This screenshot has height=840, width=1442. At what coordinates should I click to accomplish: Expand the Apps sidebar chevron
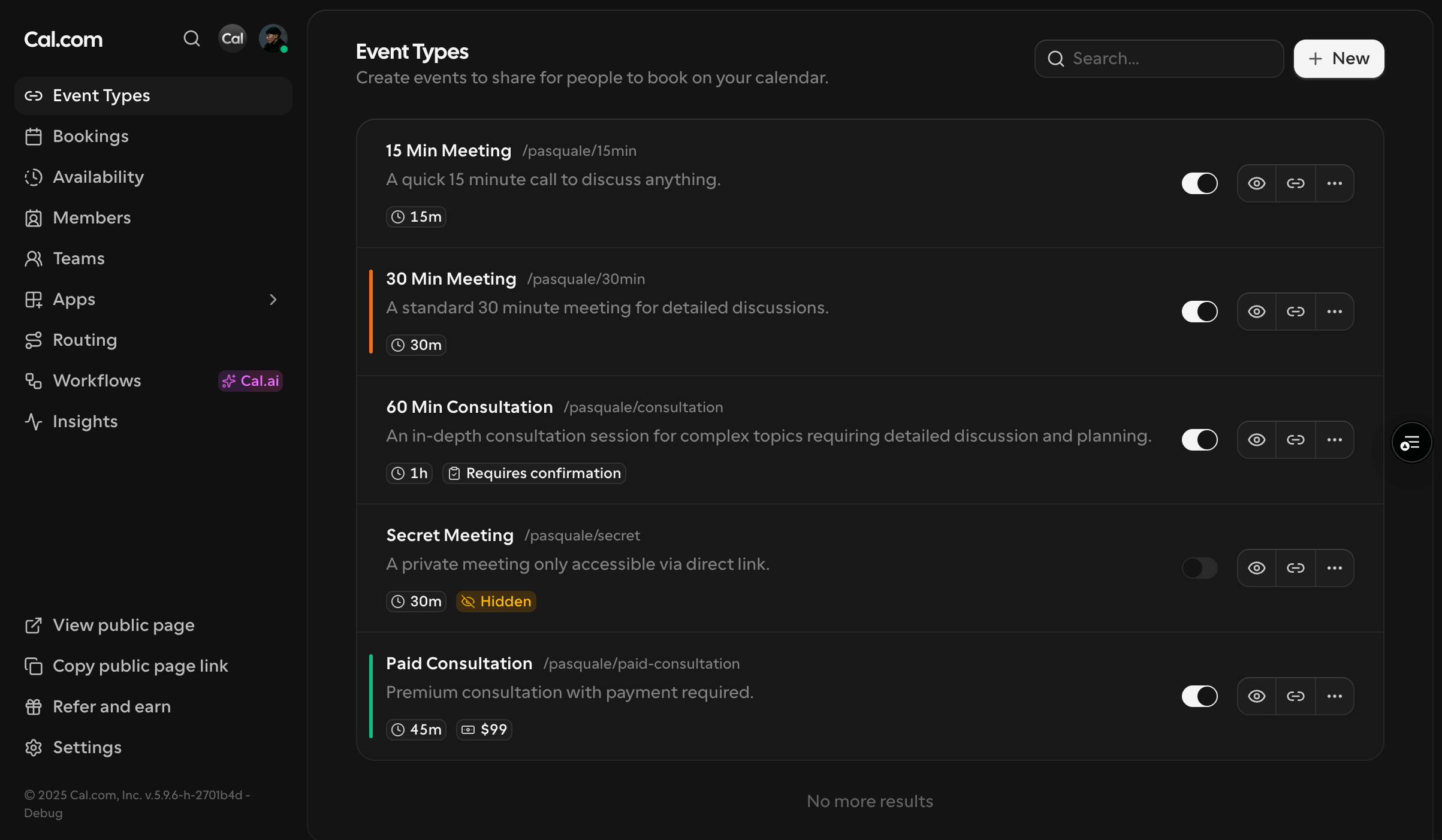point(273,300)
